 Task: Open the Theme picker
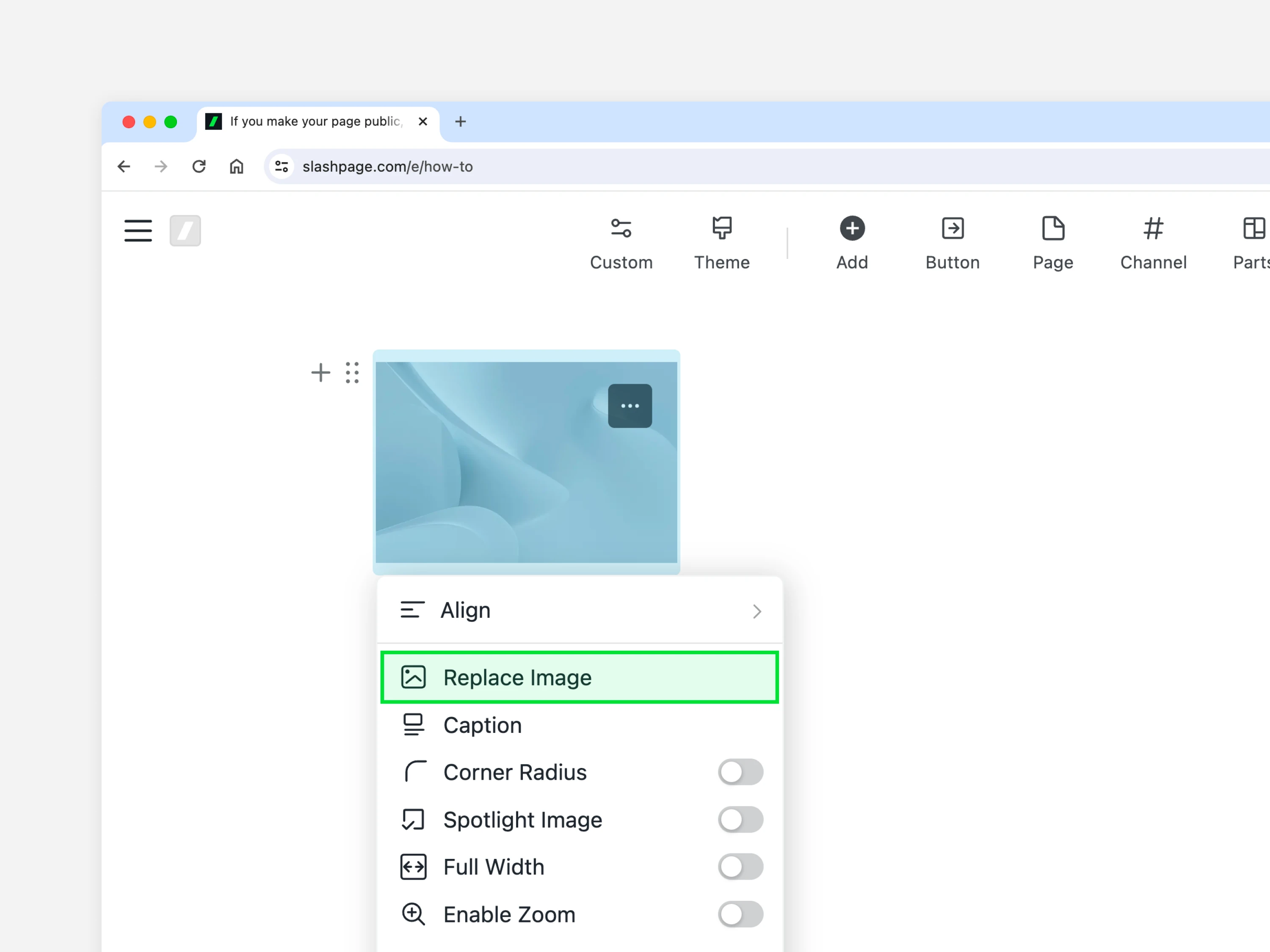[x=722, y=243]
